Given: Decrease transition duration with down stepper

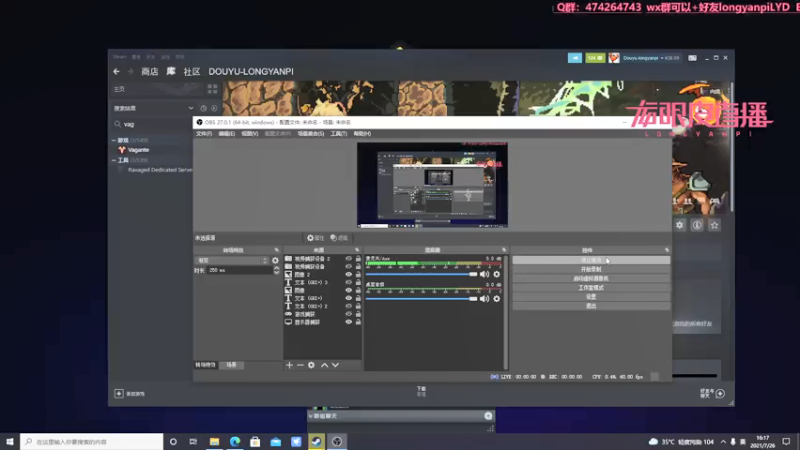Looking at the screenshot, I should click(x=277, y=272).
